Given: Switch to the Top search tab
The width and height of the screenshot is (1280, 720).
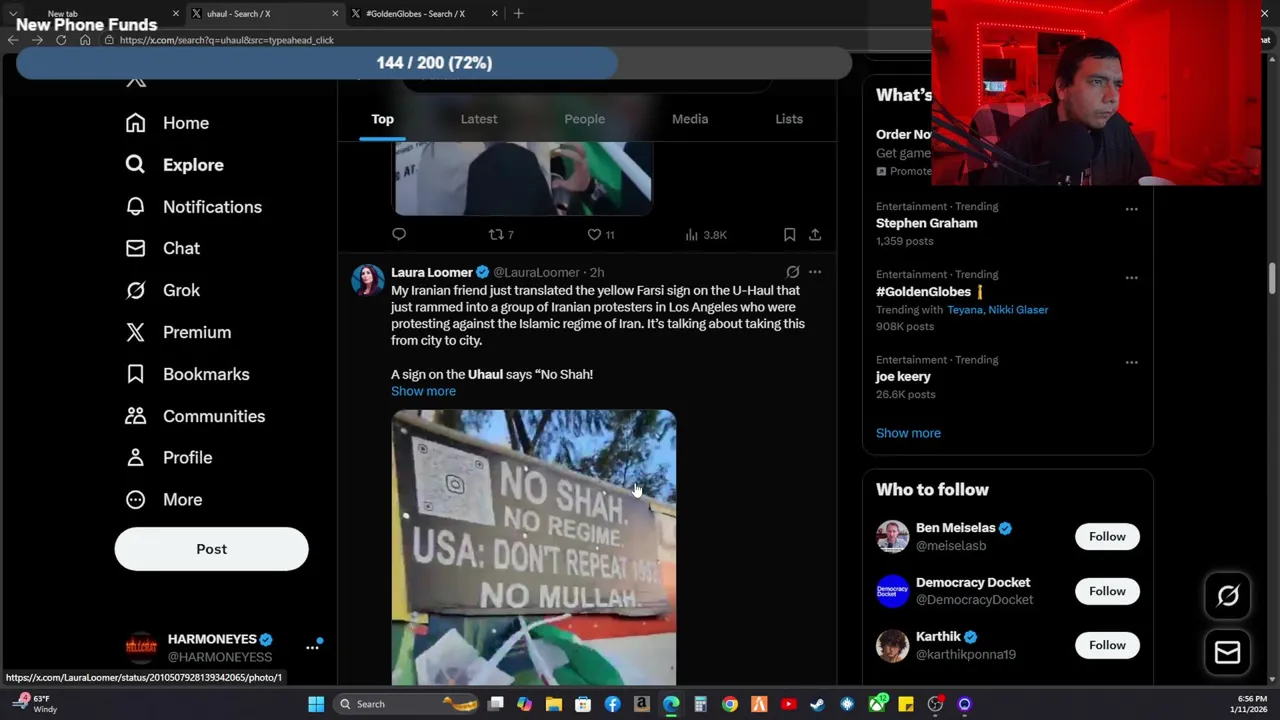Looking at the screenshot, I should tap(382, 119).
